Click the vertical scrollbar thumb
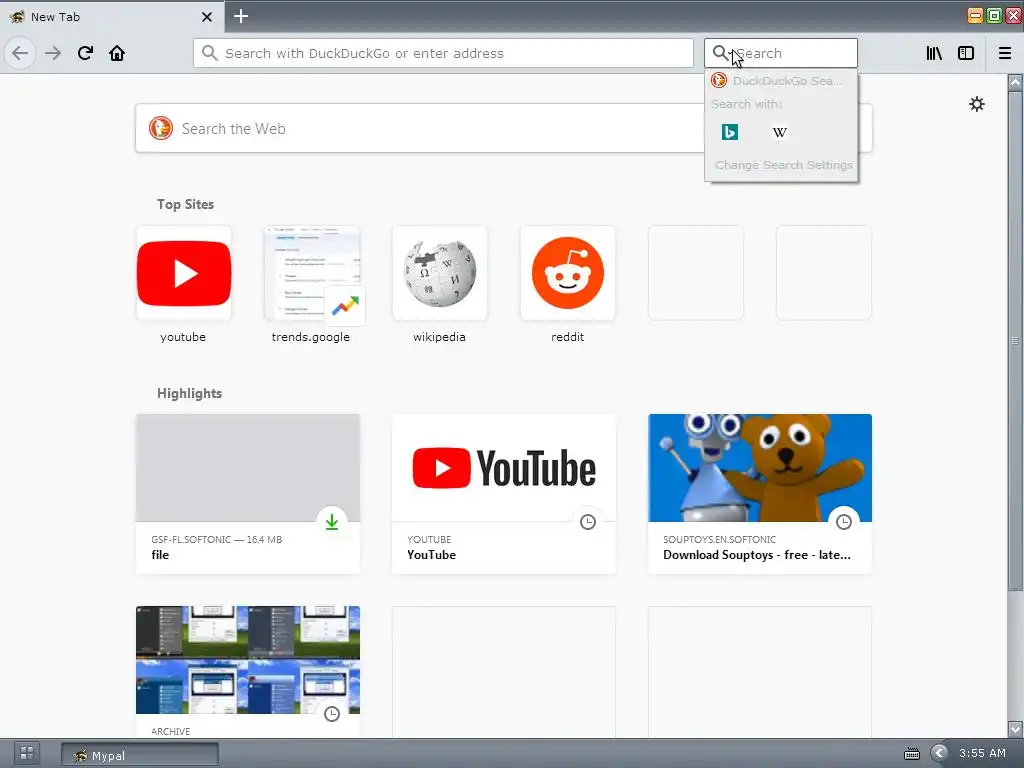1024x768 pixels. pos(1015,340)
